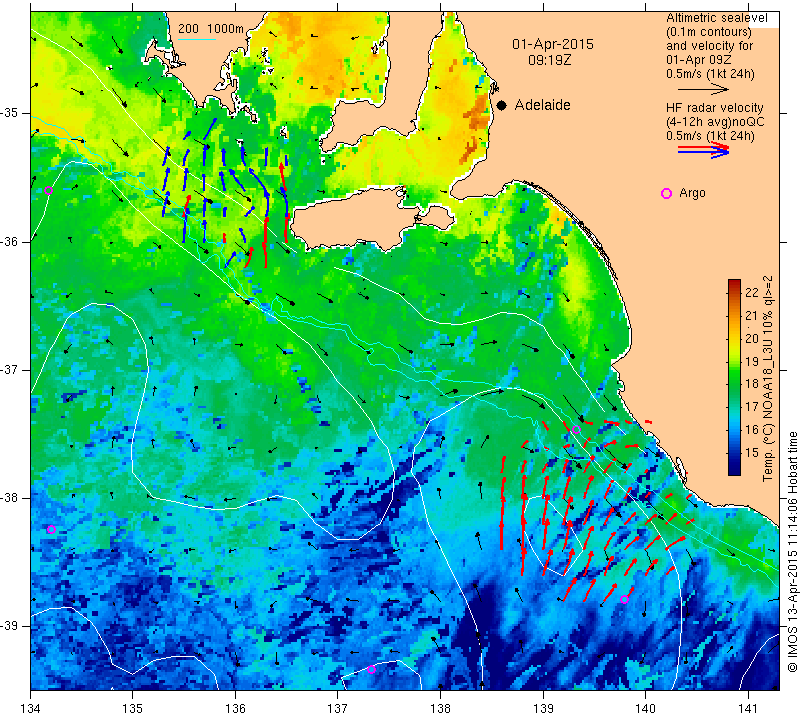Image resolution: width=800 pixels, height=720 pixels.
Task: Click the cyan isobath line sample under 200 1000m
Action: 197,39
